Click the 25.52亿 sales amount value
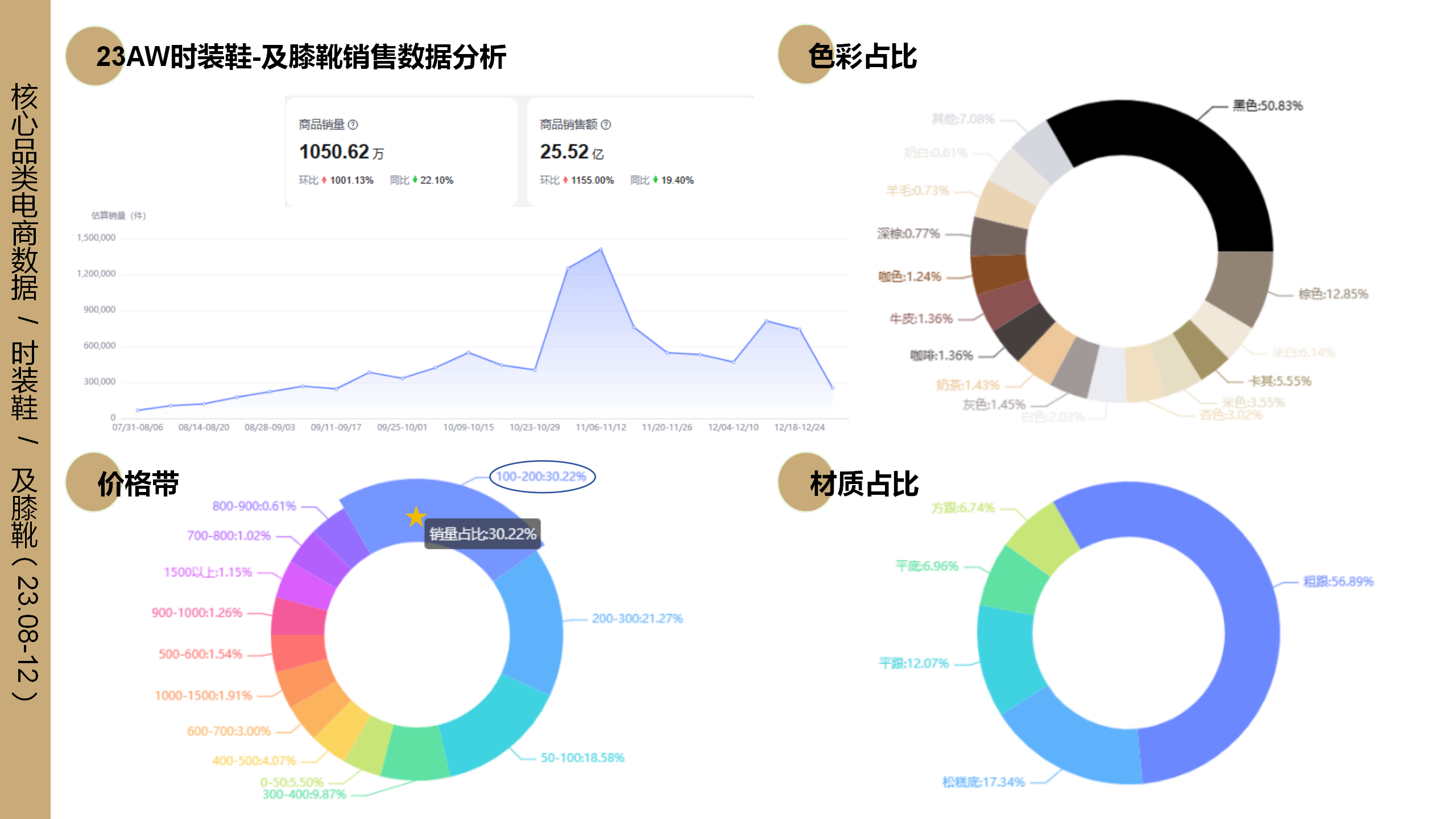1456x819 pixels. (572, 152)
